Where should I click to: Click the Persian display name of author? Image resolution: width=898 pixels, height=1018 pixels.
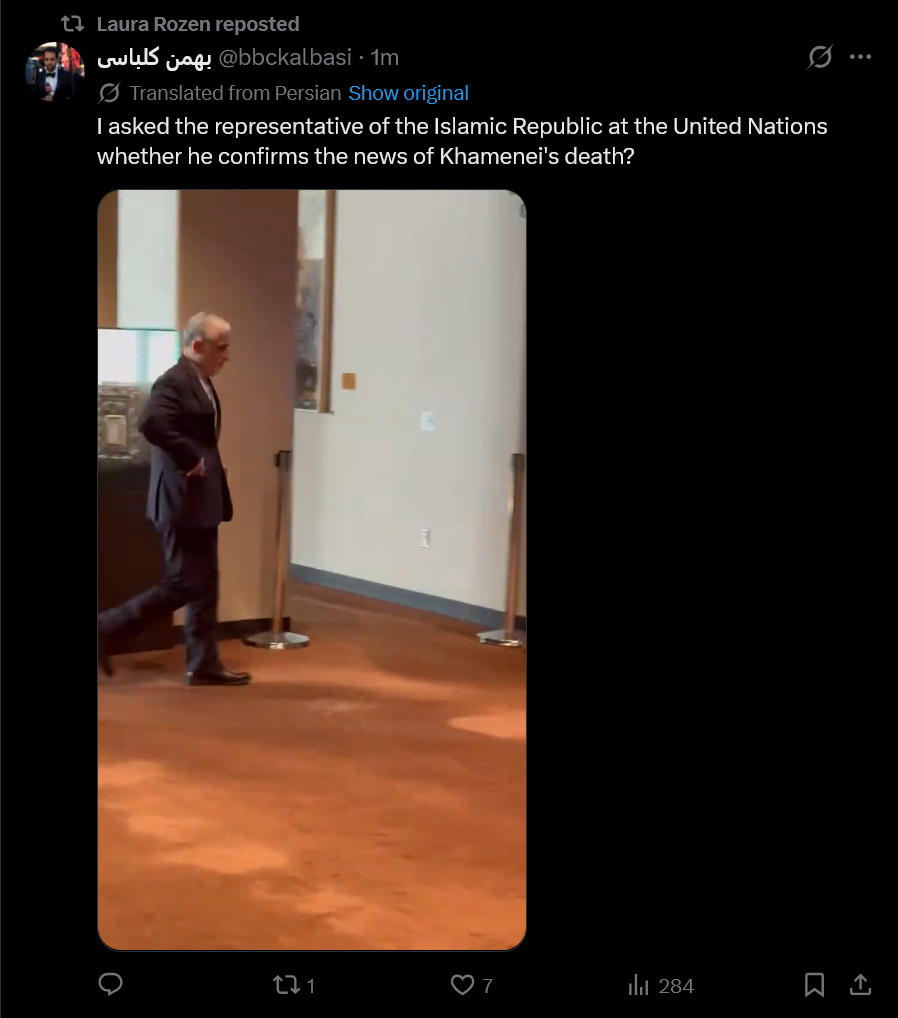coord(155,58)
